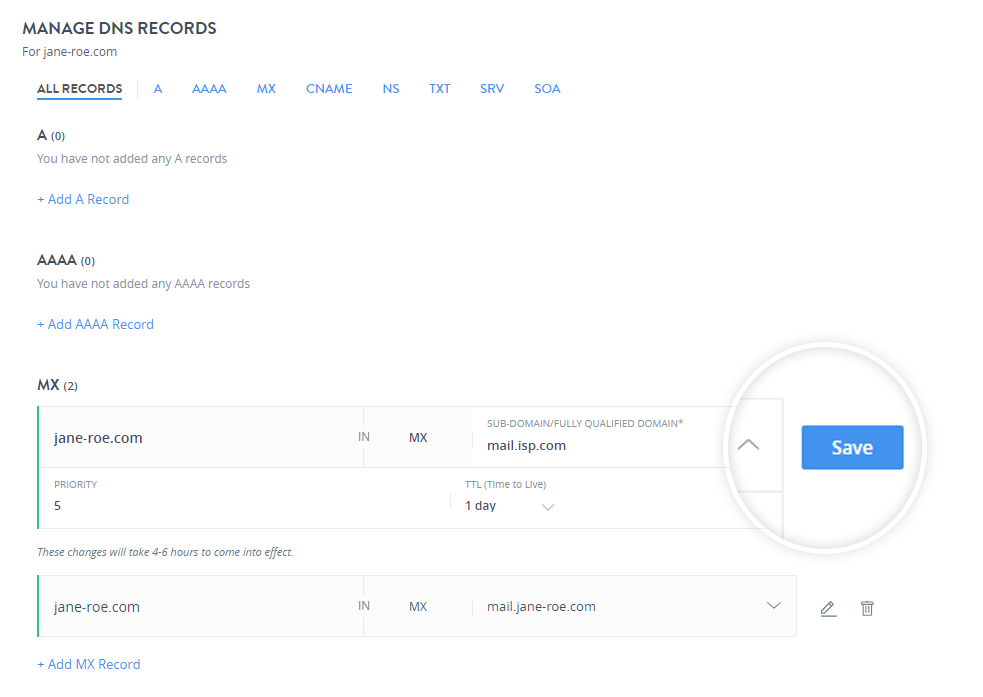Click the Add MX Record link
Screen dimensions: 983x697
pos(88,664)
